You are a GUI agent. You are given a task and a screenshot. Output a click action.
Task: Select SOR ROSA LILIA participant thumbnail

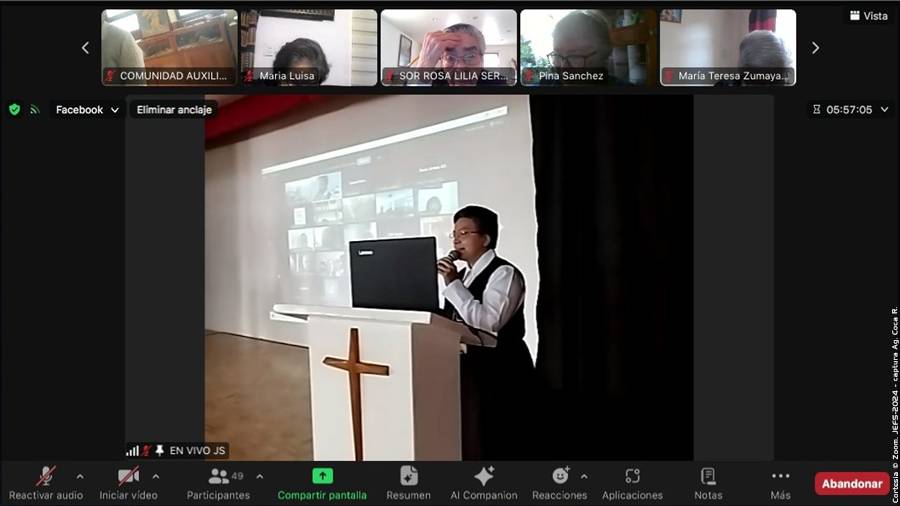pos(448,48)
